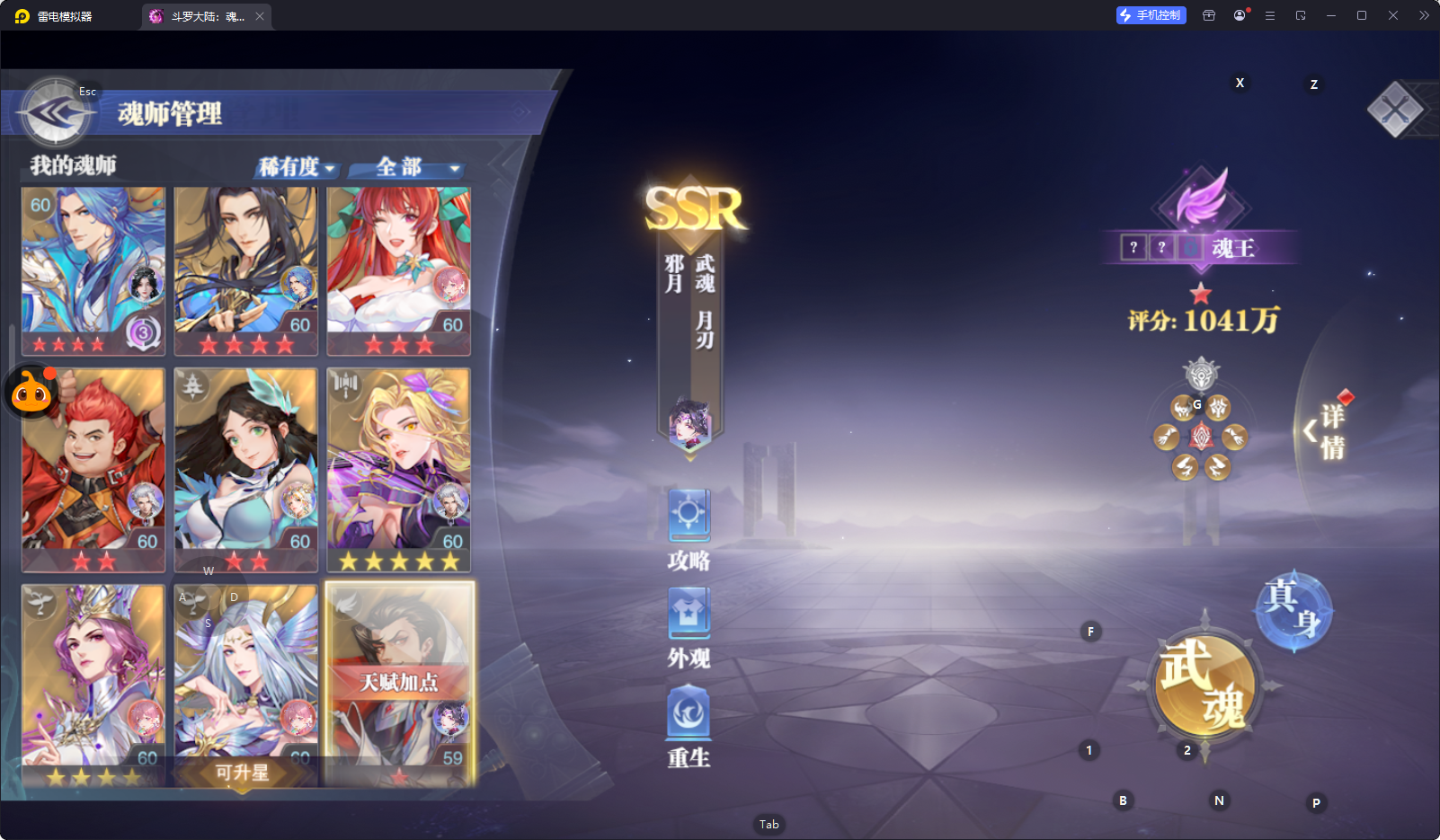Viewport: 1440px width, 840px height.
Task: Click the 评分: 1041万 score text
Action: point(1204,320)
